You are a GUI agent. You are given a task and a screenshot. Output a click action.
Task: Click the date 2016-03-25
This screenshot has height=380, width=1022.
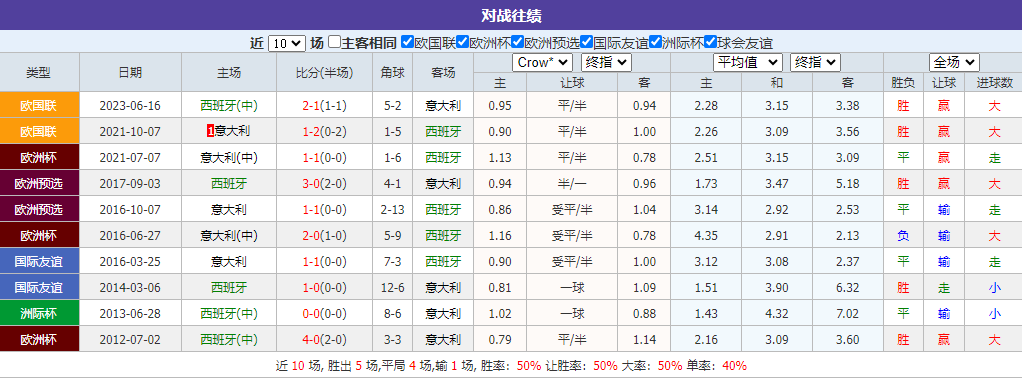click(x=130, y=261)
